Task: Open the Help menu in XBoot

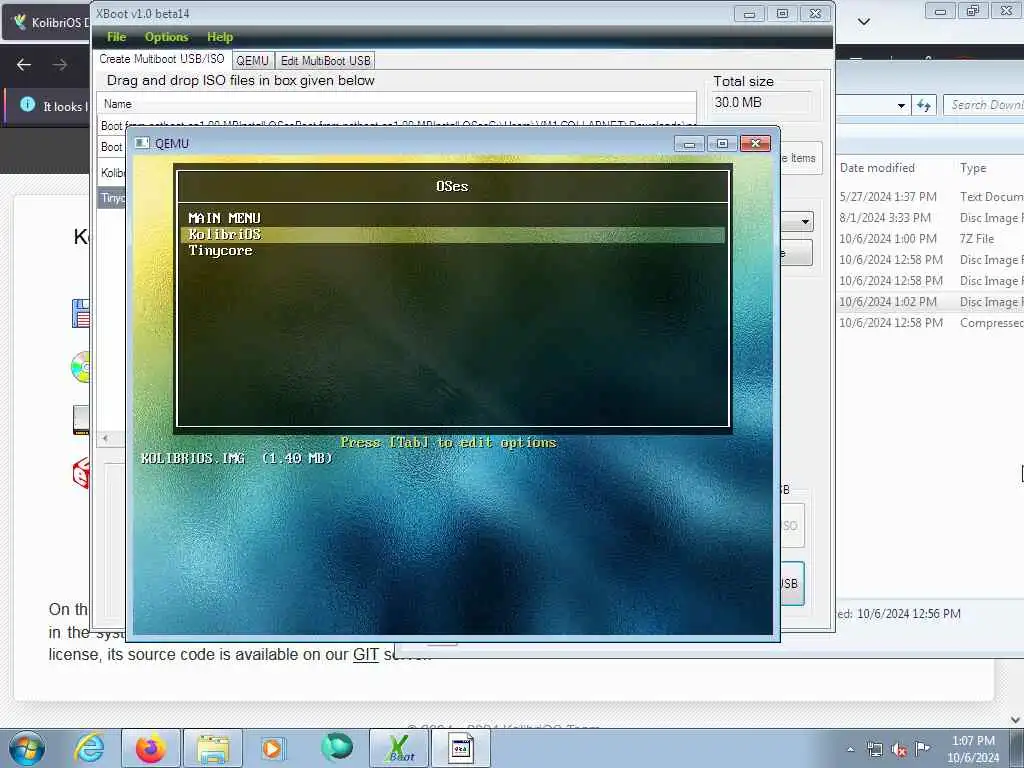Action: [x=219, y=37]
